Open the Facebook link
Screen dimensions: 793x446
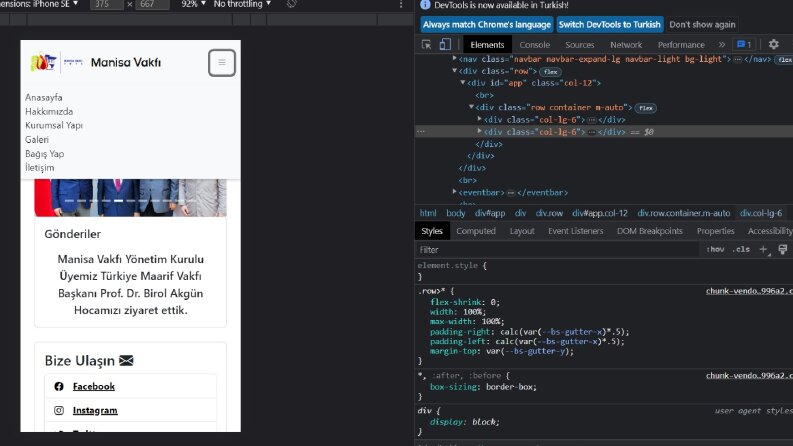tap(94, 386)
